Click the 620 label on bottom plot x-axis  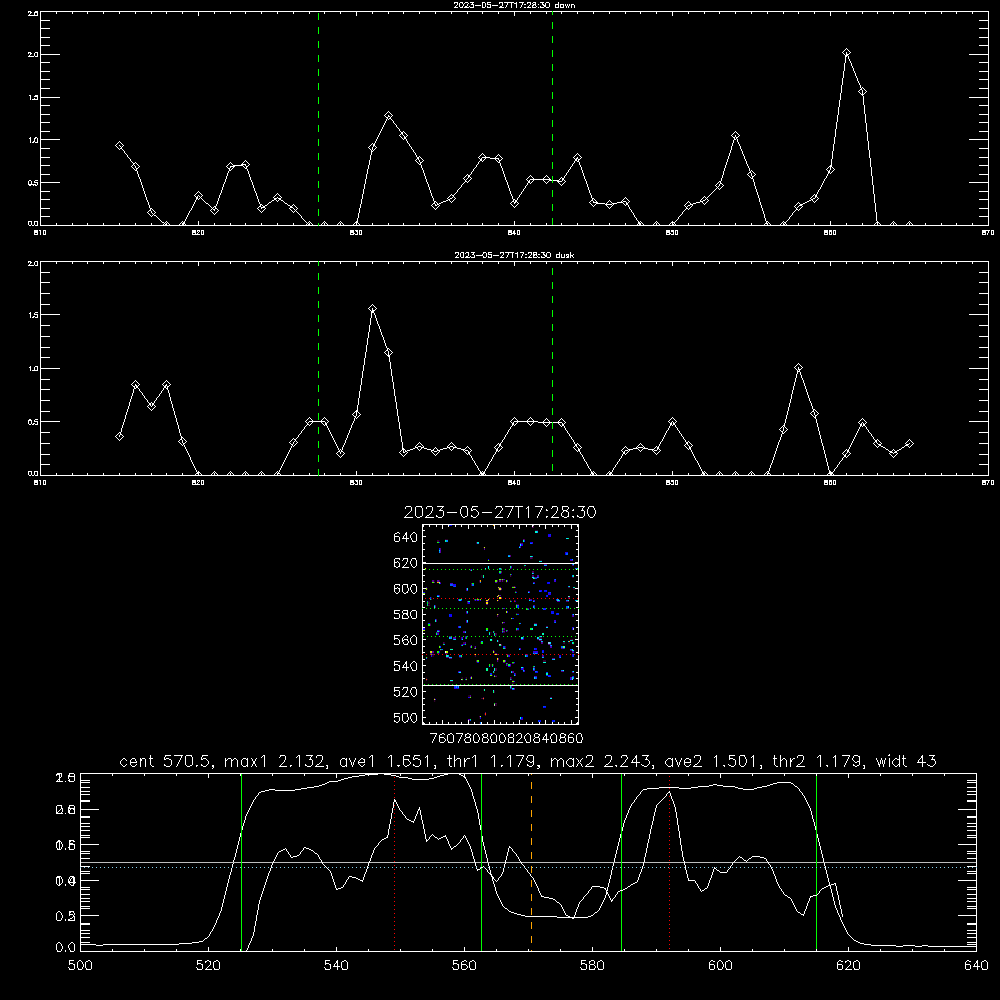[x=848, y=966]
